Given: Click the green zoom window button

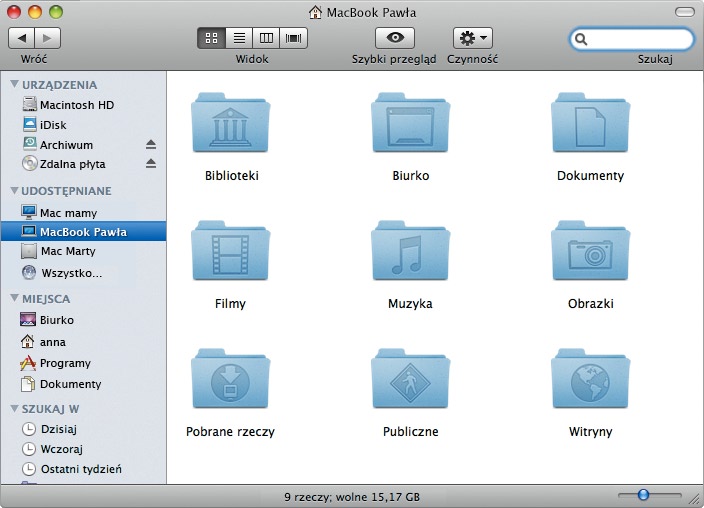Looking at the screenshot, I should 56,12.
